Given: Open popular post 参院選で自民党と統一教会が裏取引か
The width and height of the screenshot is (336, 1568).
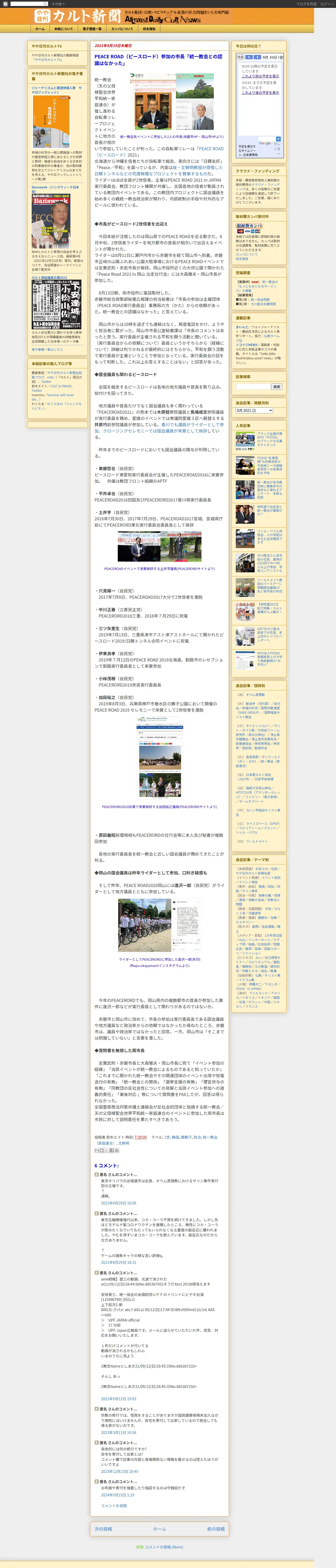Looking at the screenshot, I should click(x=270, y=510).
